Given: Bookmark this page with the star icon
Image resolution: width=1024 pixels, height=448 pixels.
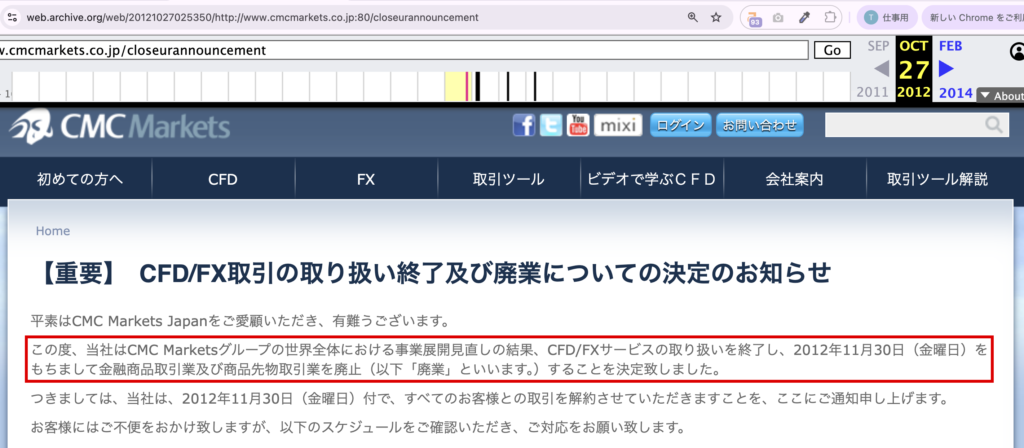Looking at the screenshot, I should coord(716,18).
